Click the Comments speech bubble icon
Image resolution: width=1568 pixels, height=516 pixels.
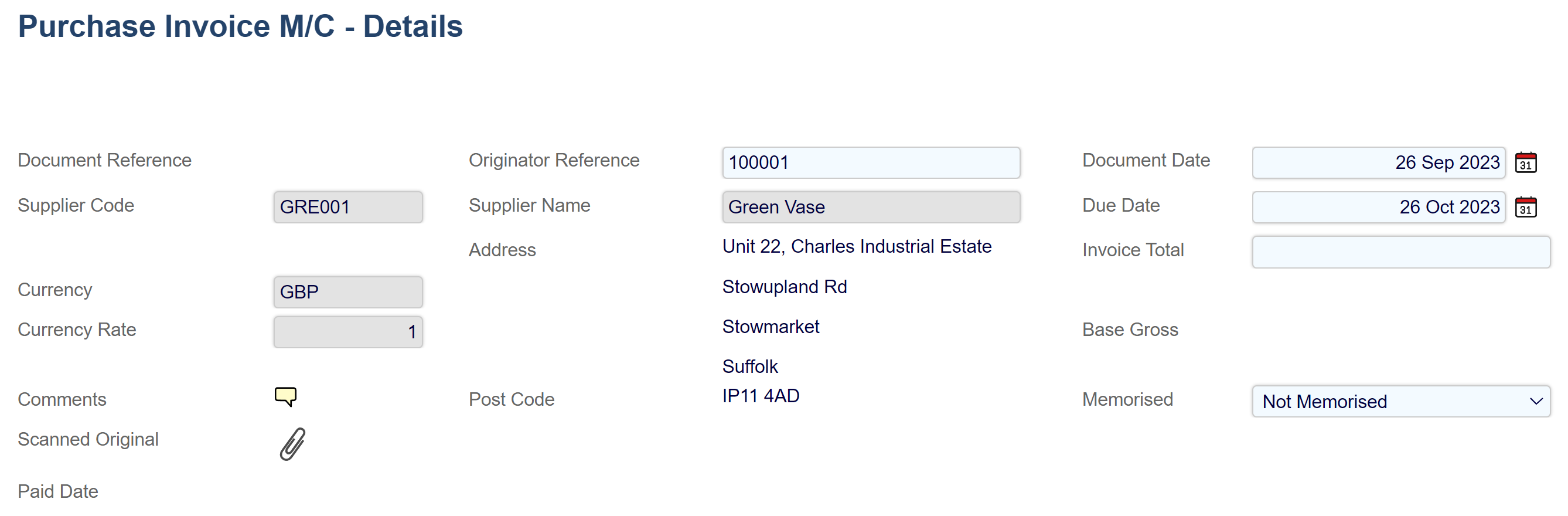point(285,396)
